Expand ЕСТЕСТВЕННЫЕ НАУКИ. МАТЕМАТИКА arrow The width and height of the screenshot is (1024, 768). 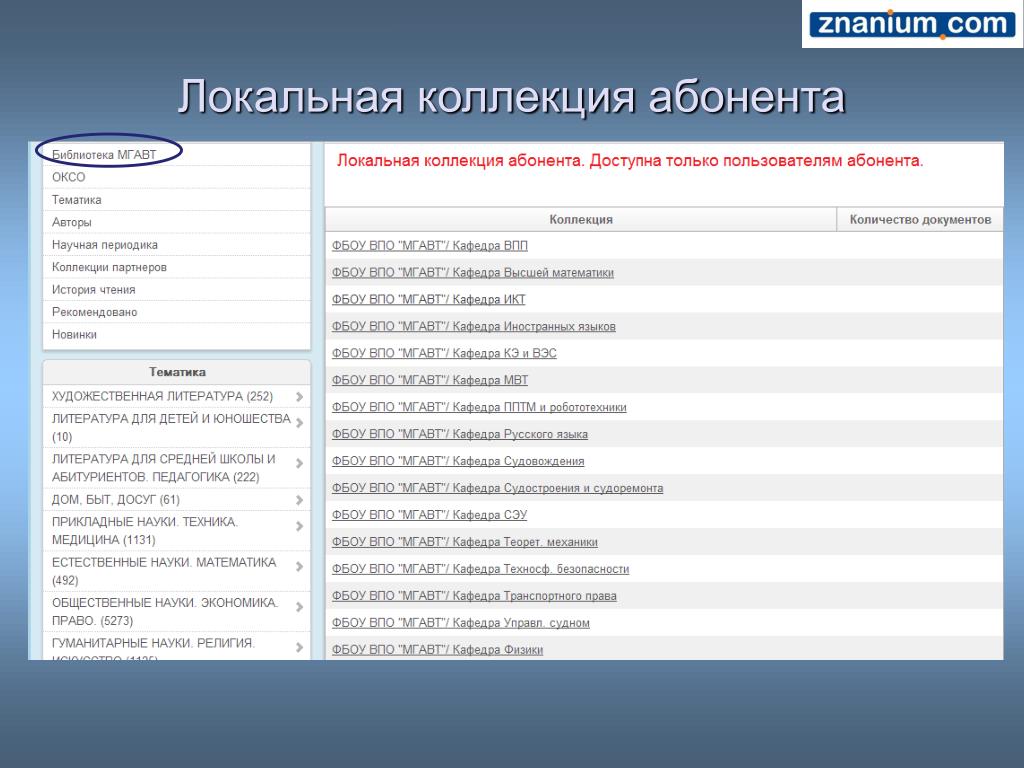click(299, 566)
